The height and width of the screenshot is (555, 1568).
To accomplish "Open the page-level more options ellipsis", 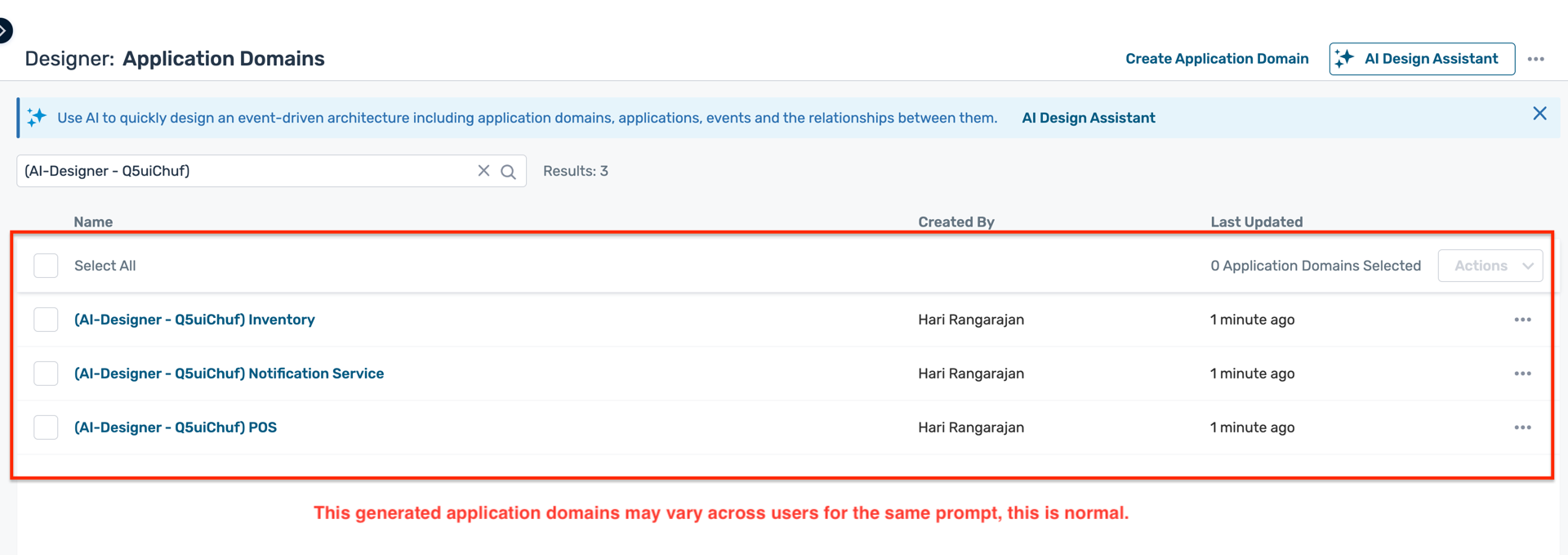I will click(x=1535, y=59).
